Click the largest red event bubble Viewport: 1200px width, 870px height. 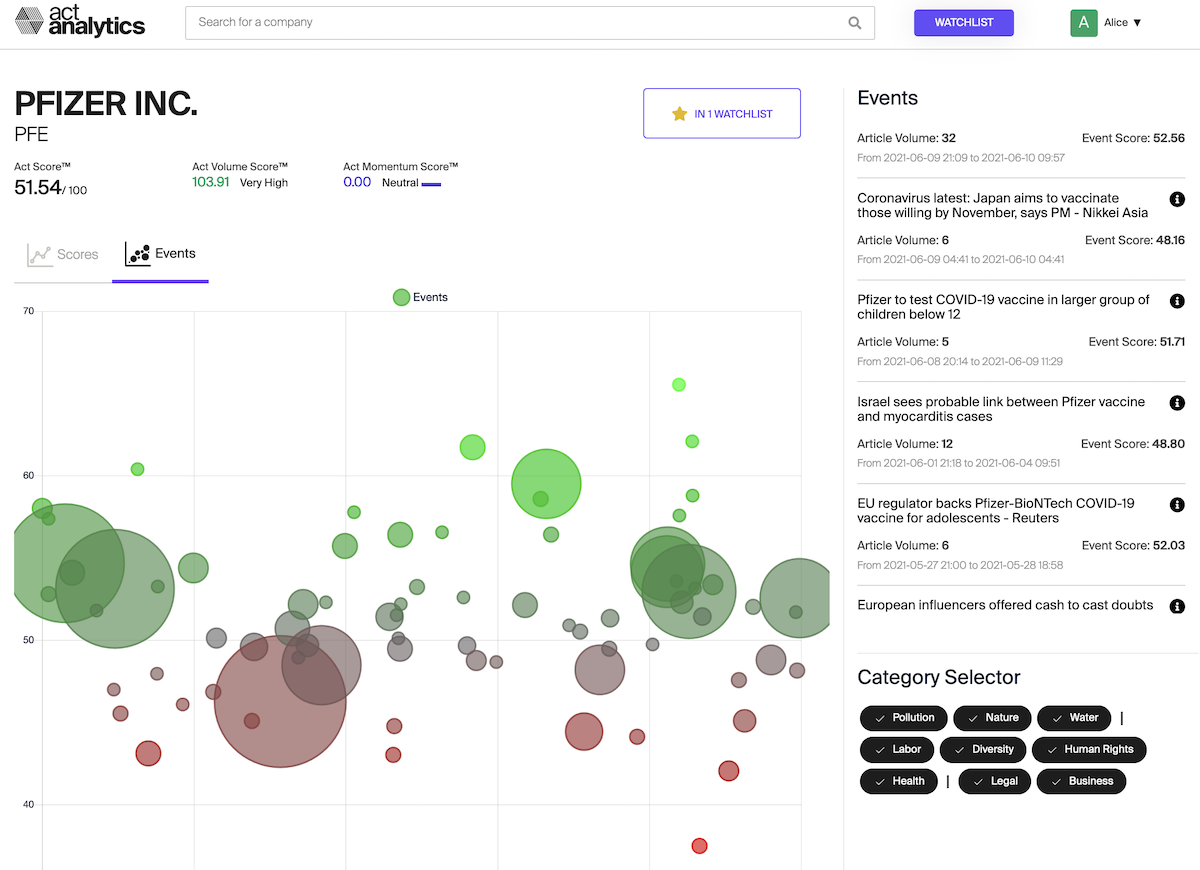point(280,702)
